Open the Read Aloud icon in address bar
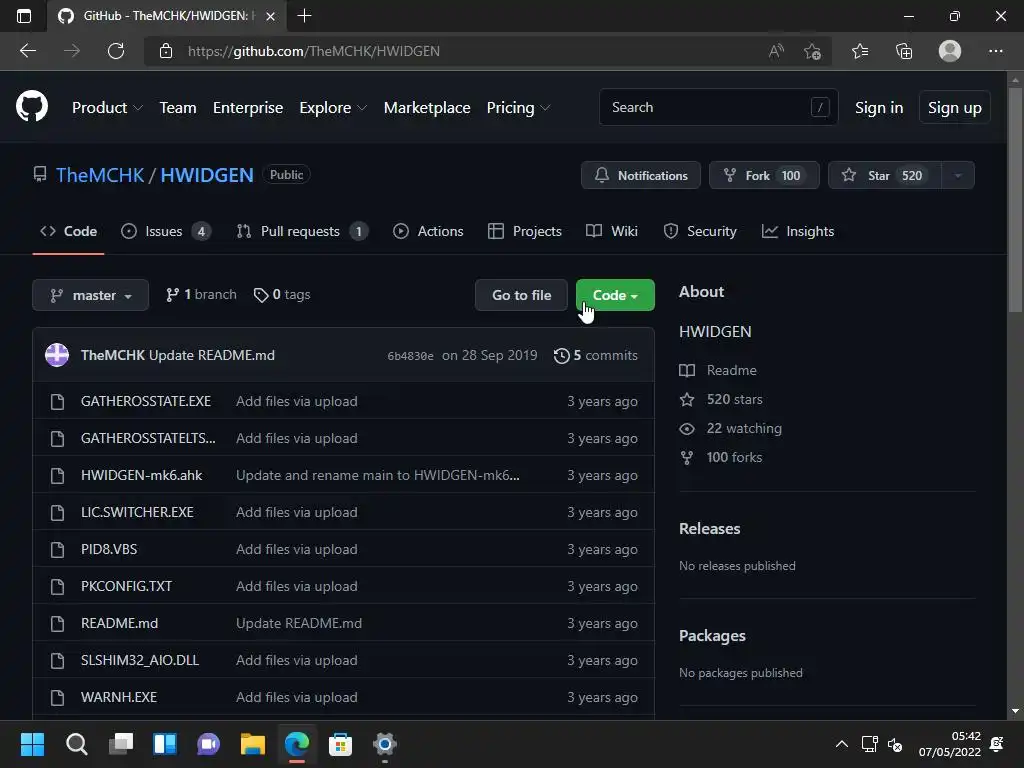This screenshot has width=1024, height=768. click(x=776, y=51)
